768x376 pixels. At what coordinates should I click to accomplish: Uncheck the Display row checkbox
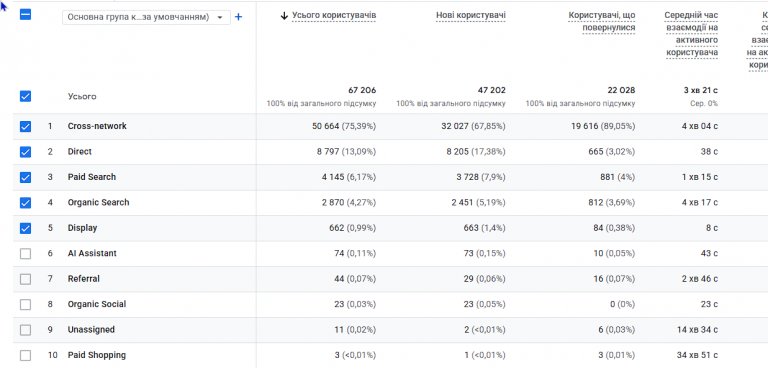tap(25, 228)
